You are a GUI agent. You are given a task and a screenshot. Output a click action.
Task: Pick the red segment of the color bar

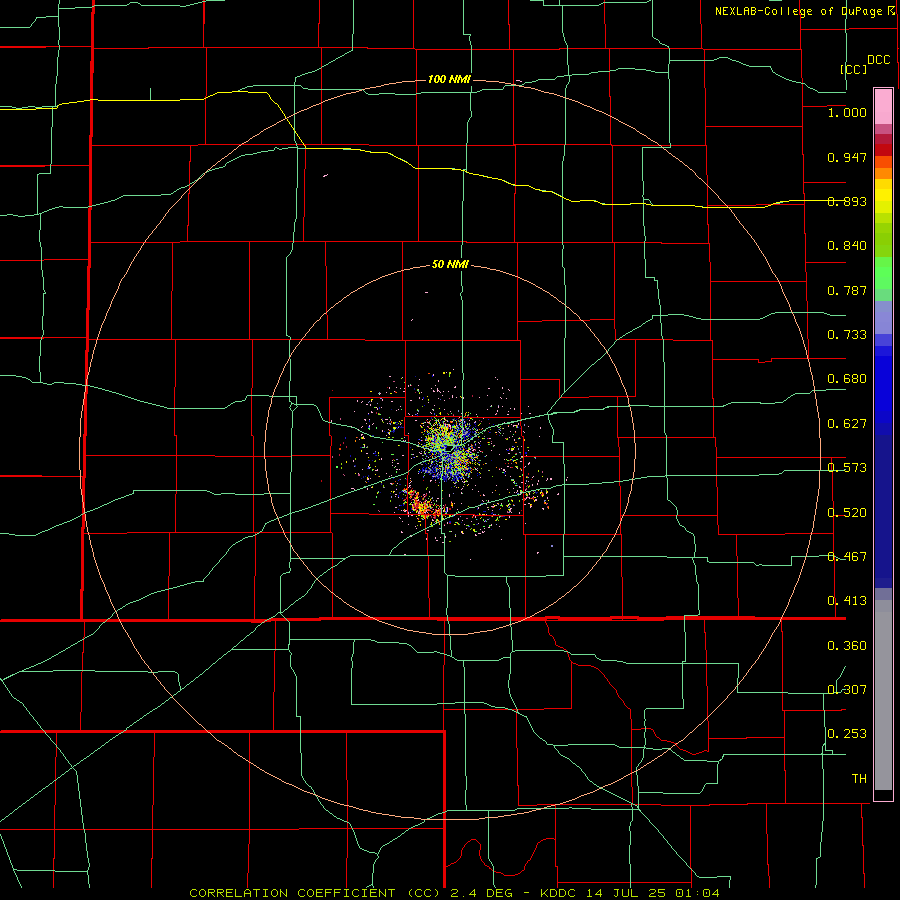883,150
